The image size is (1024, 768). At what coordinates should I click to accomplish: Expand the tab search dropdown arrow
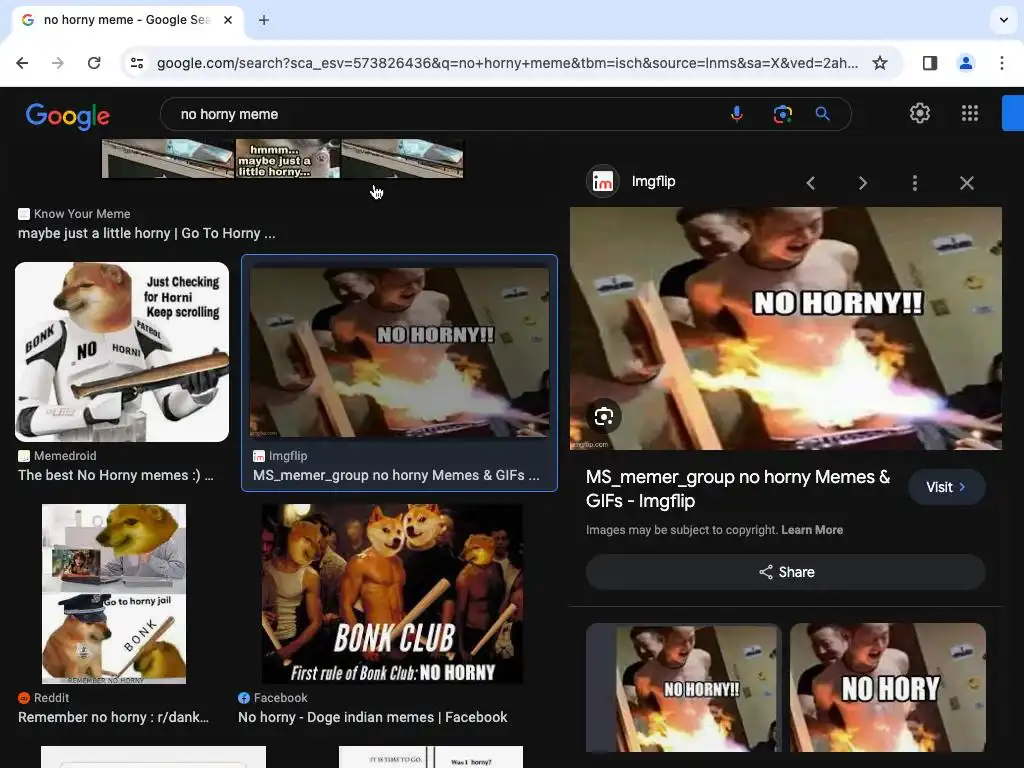(x=1004, y=20)
